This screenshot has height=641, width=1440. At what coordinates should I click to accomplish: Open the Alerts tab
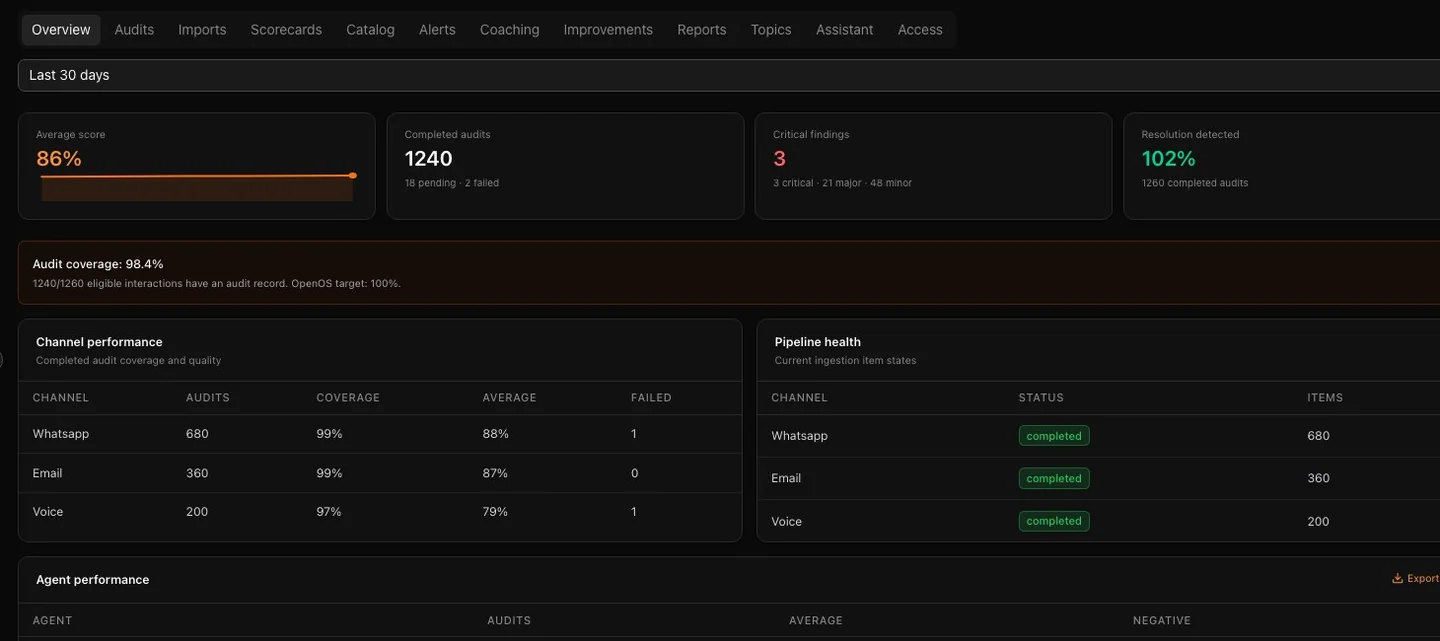tap(437, 30)
